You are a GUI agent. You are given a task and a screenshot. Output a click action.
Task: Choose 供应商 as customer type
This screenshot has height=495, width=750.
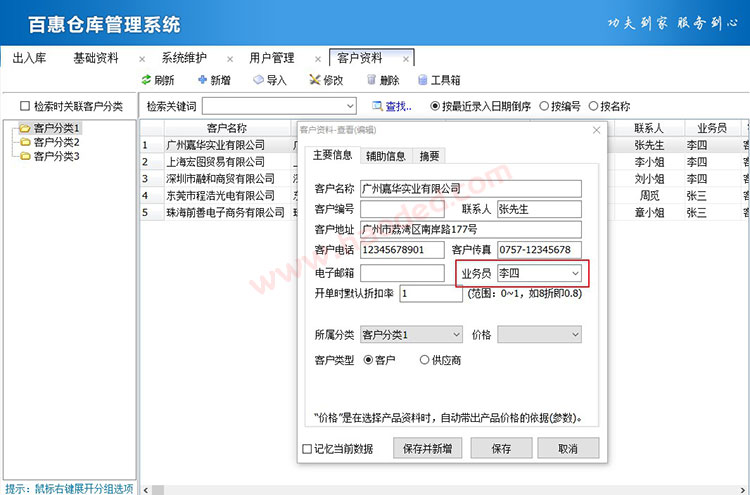tap(424, 360)
